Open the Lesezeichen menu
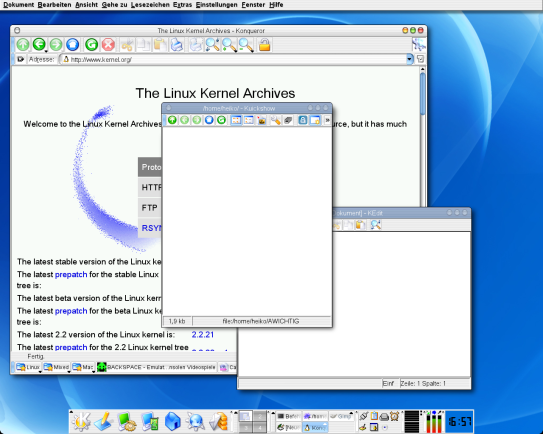This screenshot has height=434, width=543. click(150, 5)
